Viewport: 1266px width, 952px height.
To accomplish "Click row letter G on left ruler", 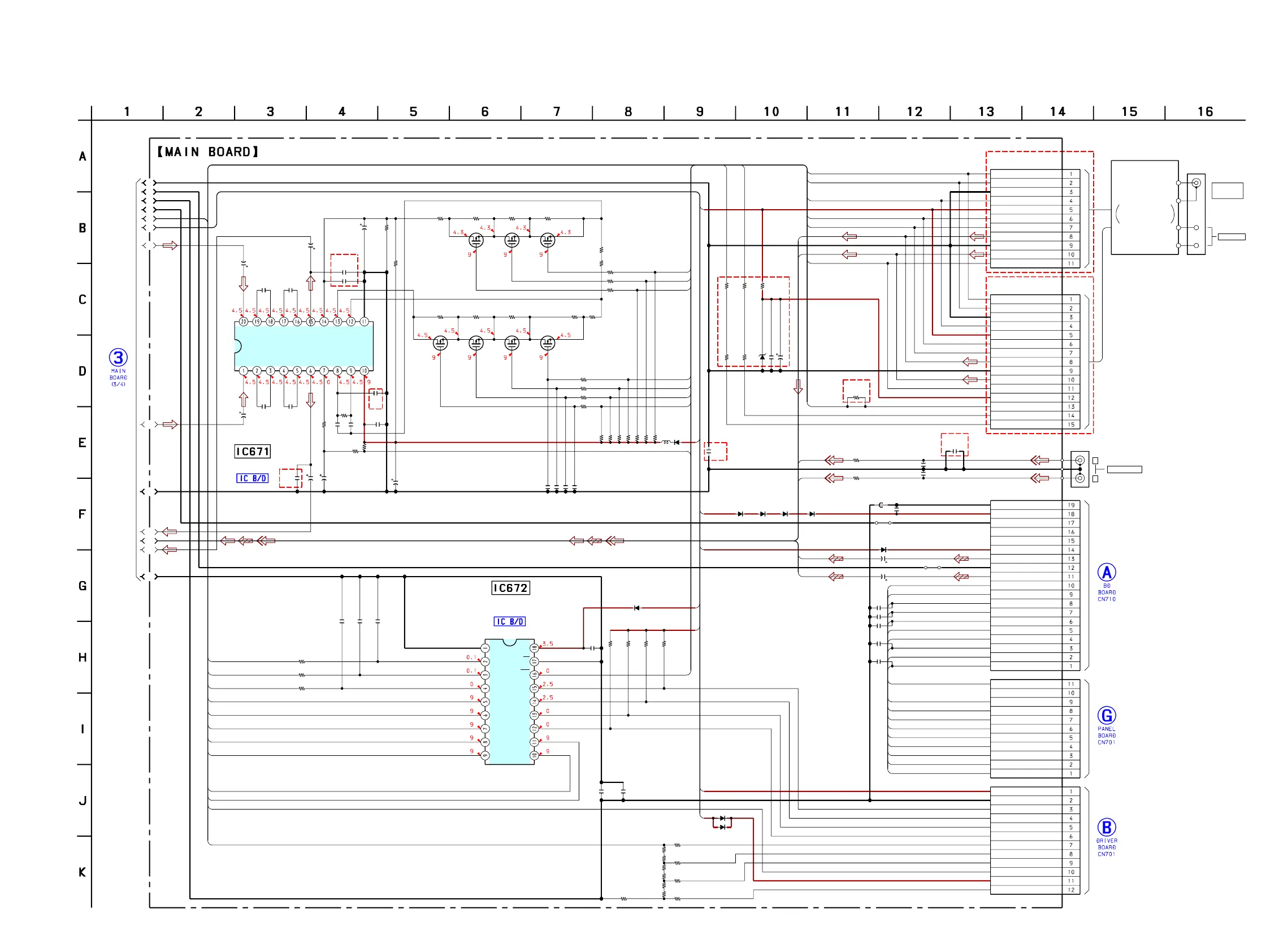I will pos(83,586).
